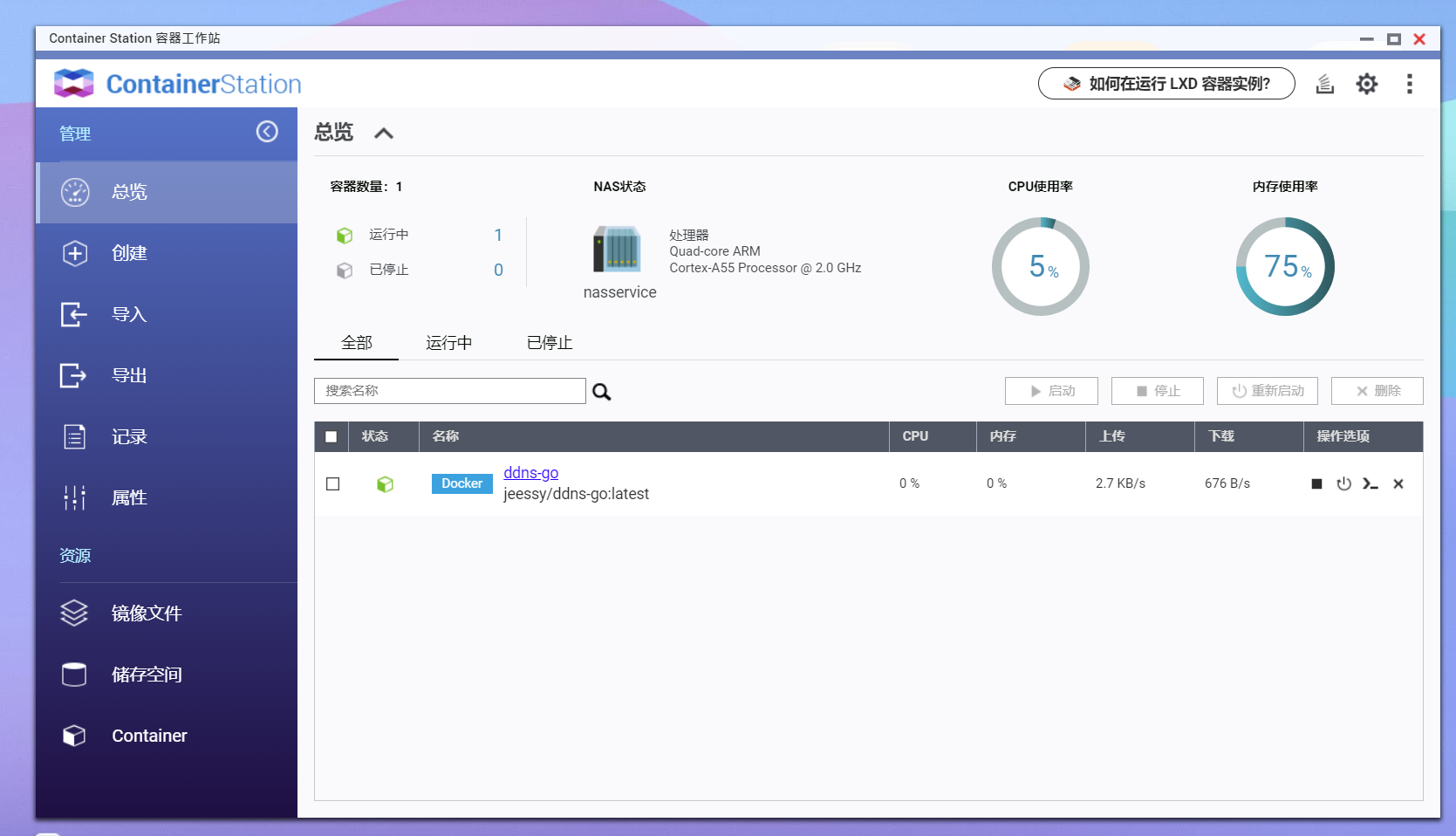Collapse the 总览 overview section chevron
Screen dimensions: 1456x836
point(384,134)
